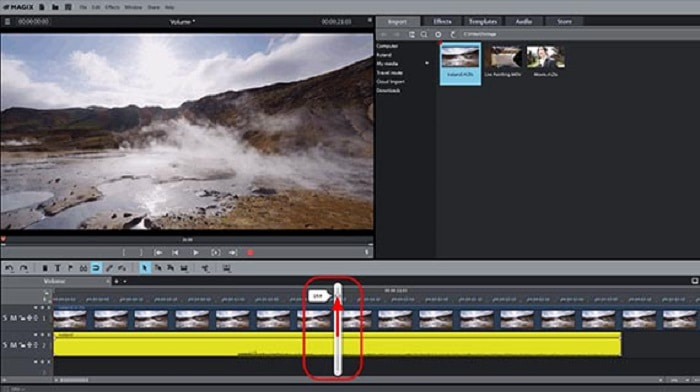Click the new project file icon
The image size is (700, 392).
(x=42, y=7)
